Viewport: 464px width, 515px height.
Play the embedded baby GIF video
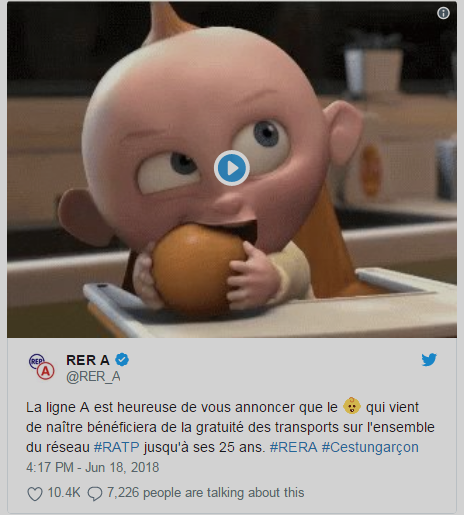[232, 168]
